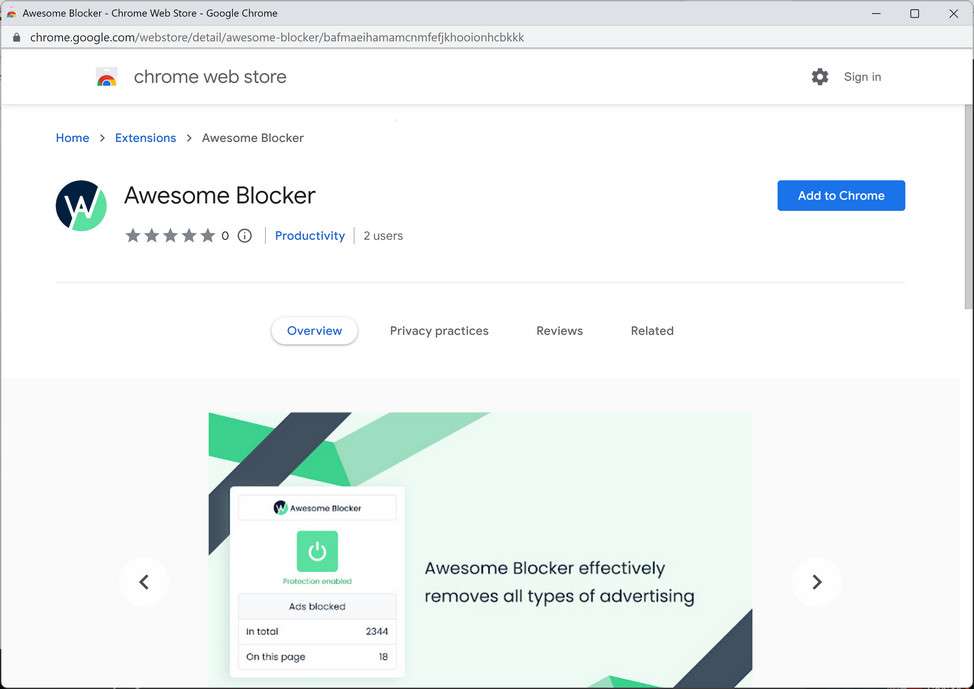Screen dimensions: 974x689
Task: Open the settings gear icon
Action: click(x=820, y=77)
